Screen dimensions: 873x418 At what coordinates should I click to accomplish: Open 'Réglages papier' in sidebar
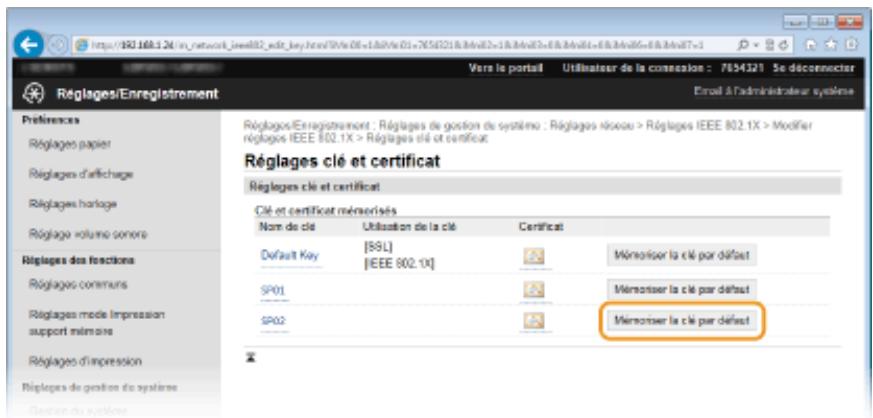tap(70, 144)
